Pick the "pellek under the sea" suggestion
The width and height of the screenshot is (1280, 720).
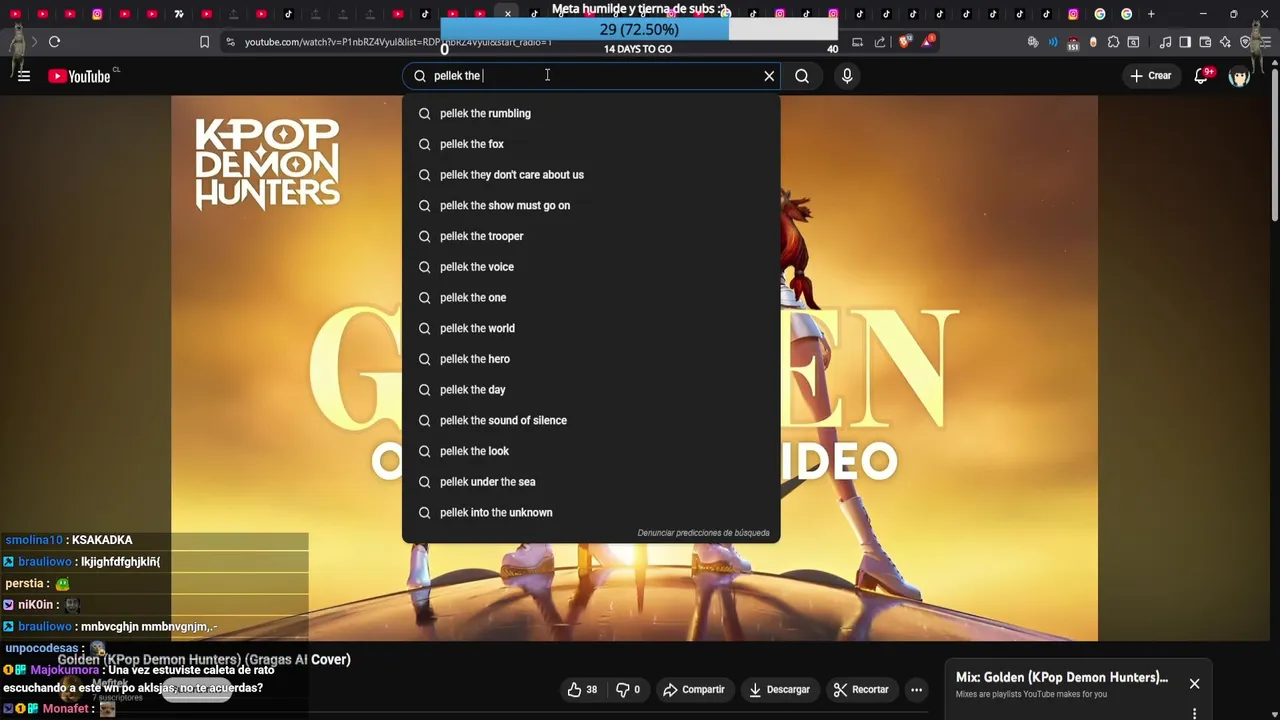coord(591,482)
